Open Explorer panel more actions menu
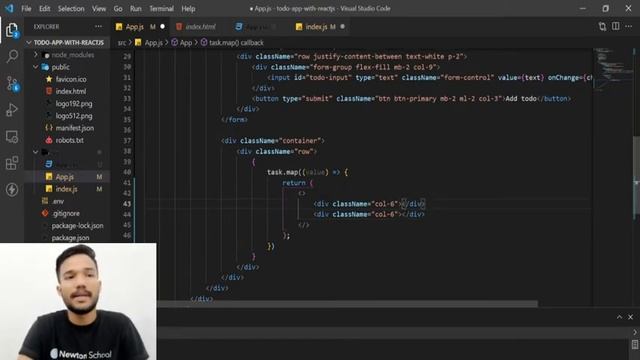The image size is (640, 360). pyautogui.click(x=98, y=27)
